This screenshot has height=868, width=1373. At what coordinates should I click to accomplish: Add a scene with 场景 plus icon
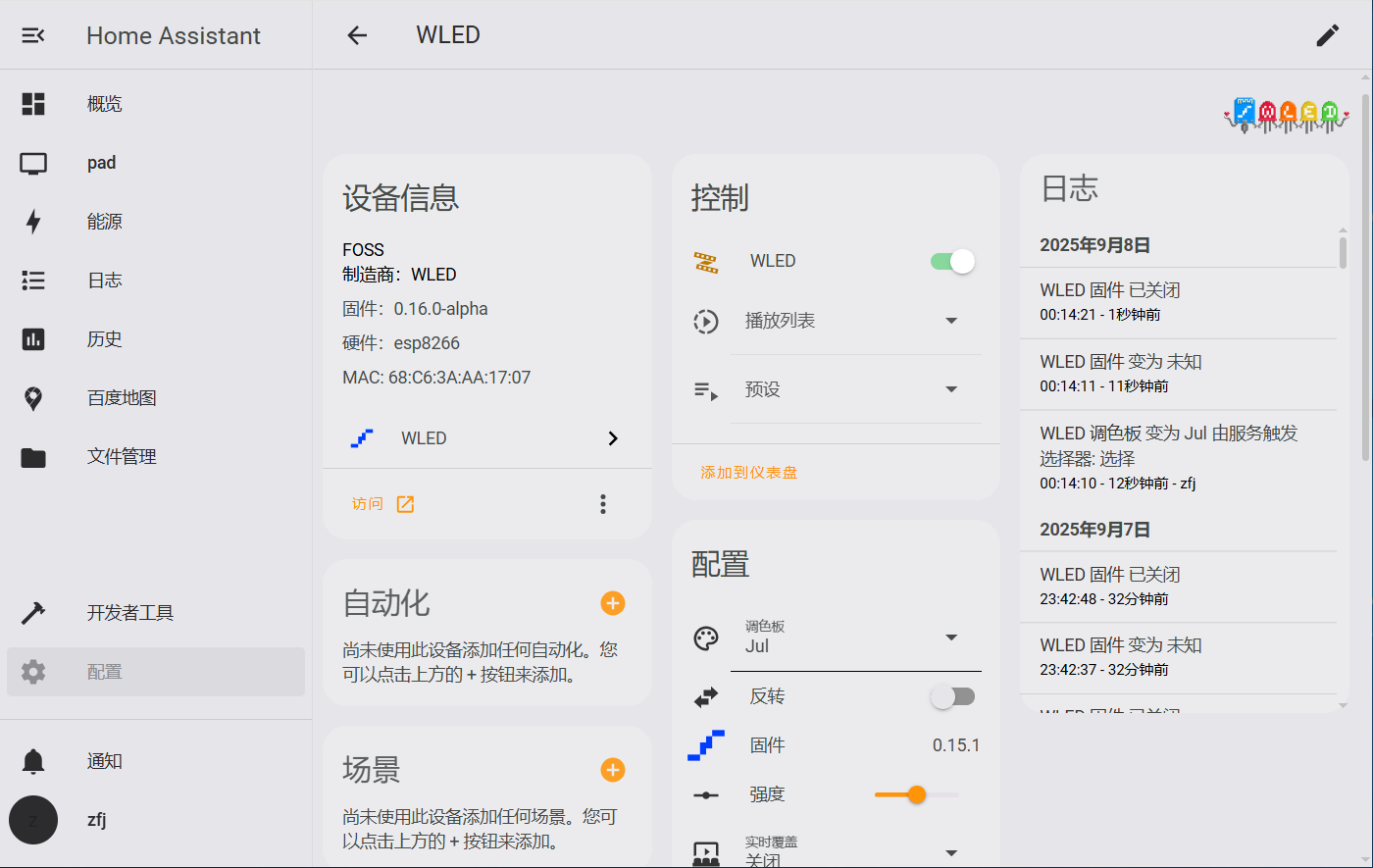coord(613,770)
